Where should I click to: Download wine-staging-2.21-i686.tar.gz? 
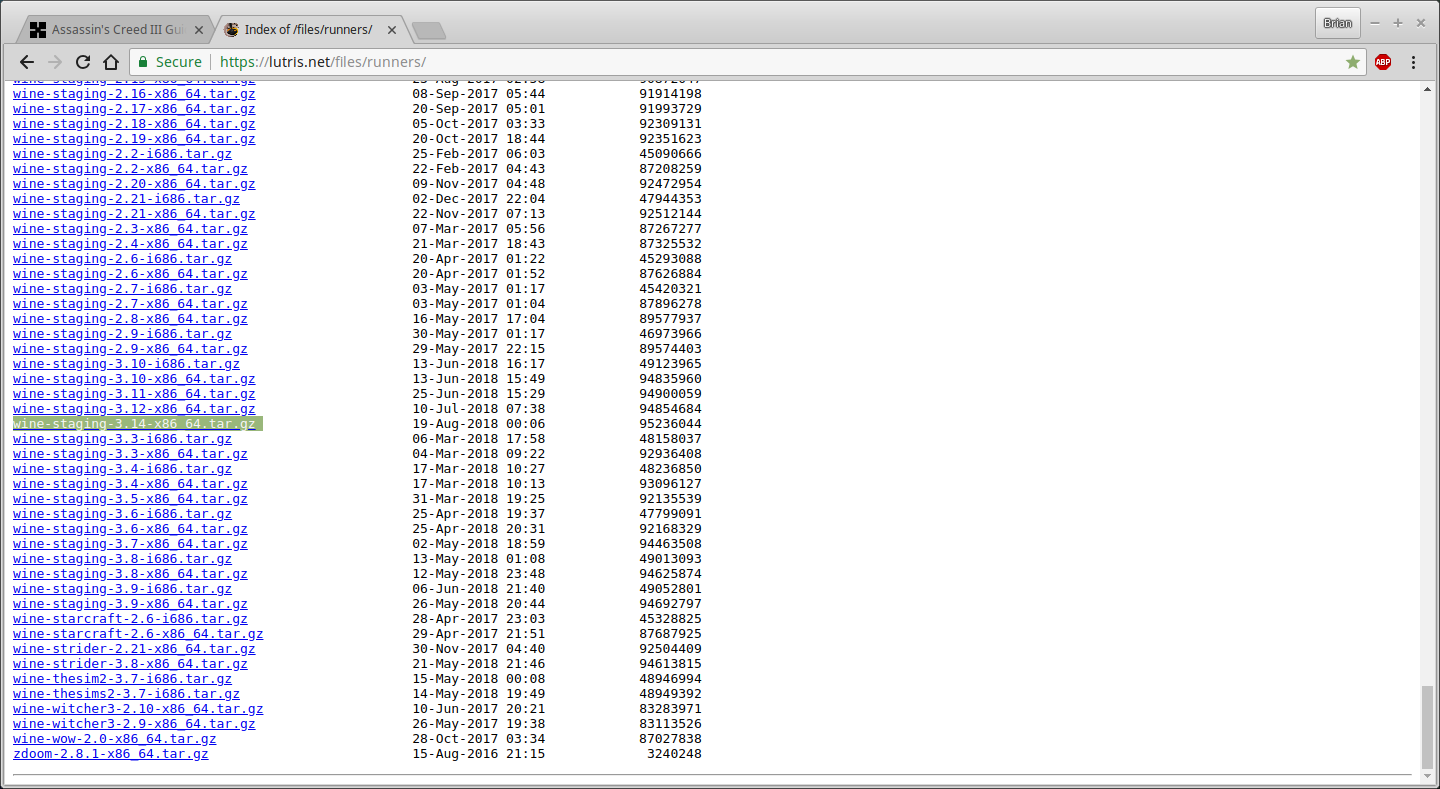coord(126,199)
